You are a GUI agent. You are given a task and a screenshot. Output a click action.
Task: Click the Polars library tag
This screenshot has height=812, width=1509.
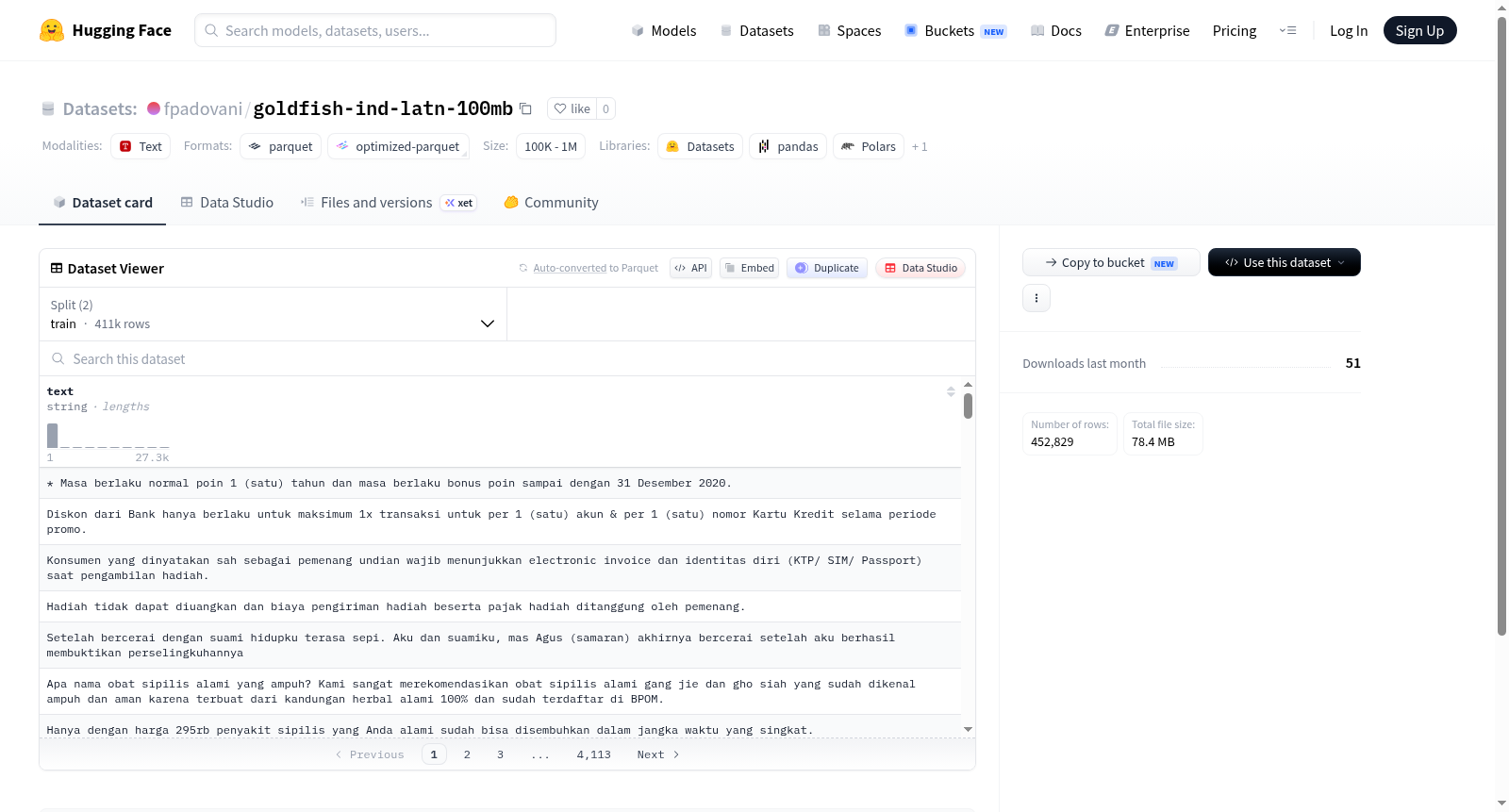tap(869, 146)
